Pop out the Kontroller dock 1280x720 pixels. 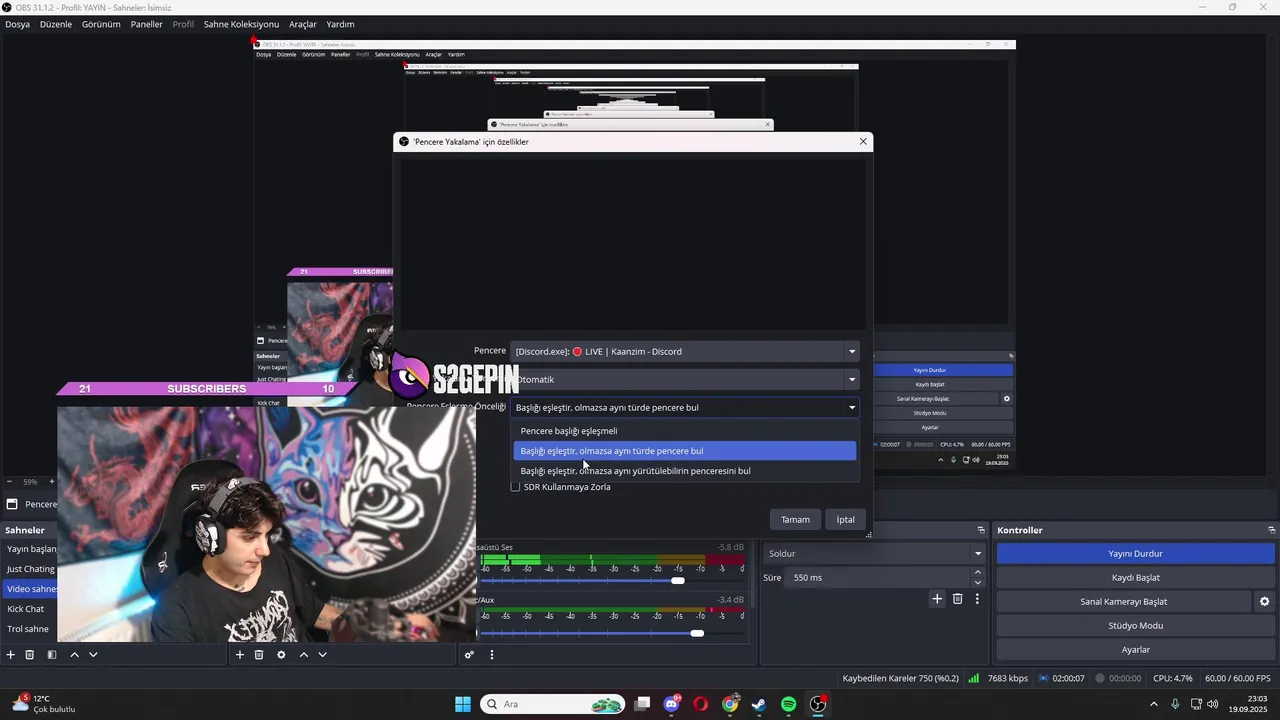coord(1271,530)
